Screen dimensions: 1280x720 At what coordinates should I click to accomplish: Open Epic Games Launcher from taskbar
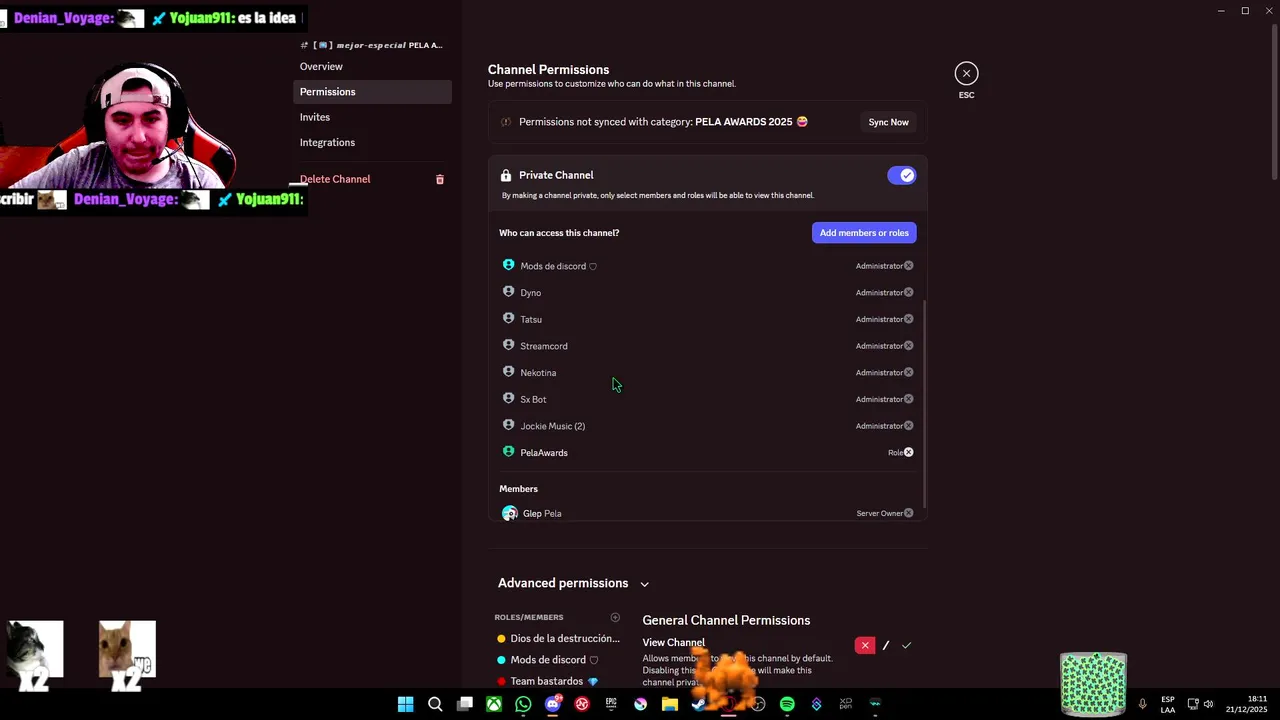(611, 704)
